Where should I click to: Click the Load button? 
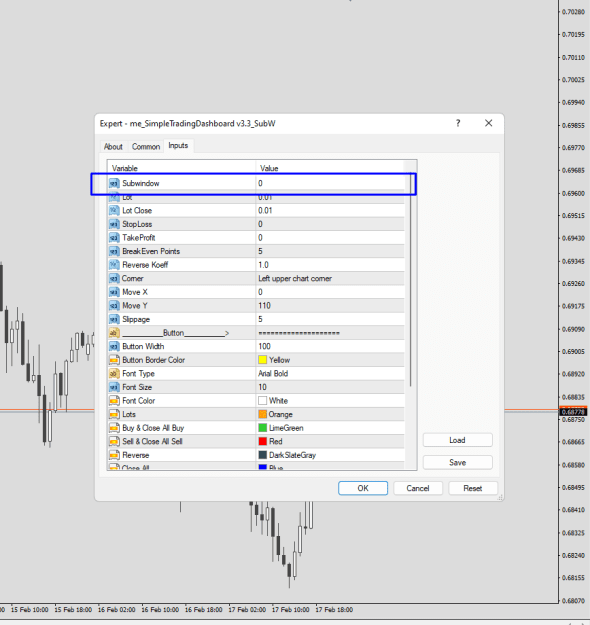tap(458, 440)
